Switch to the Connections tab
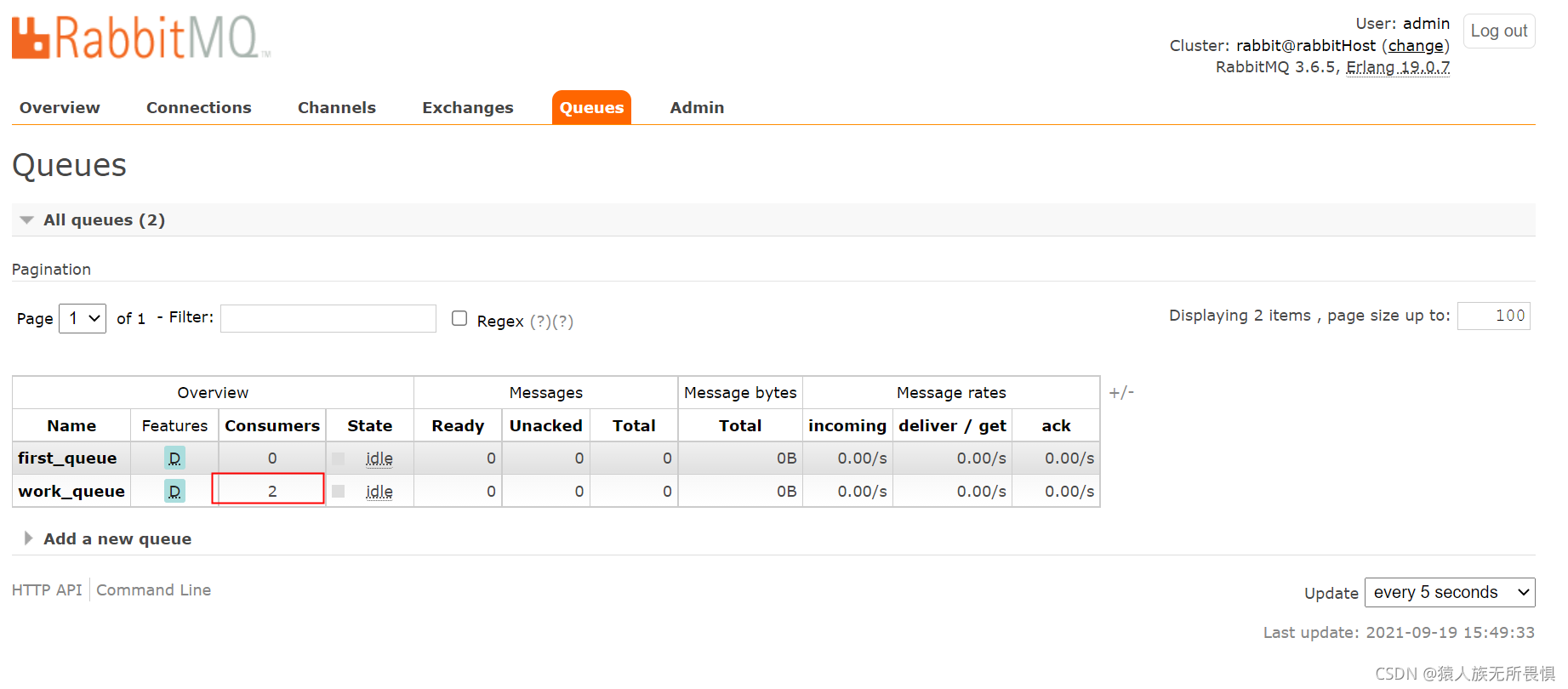This screenshot has width=1568, height=689. pos(199,107)
